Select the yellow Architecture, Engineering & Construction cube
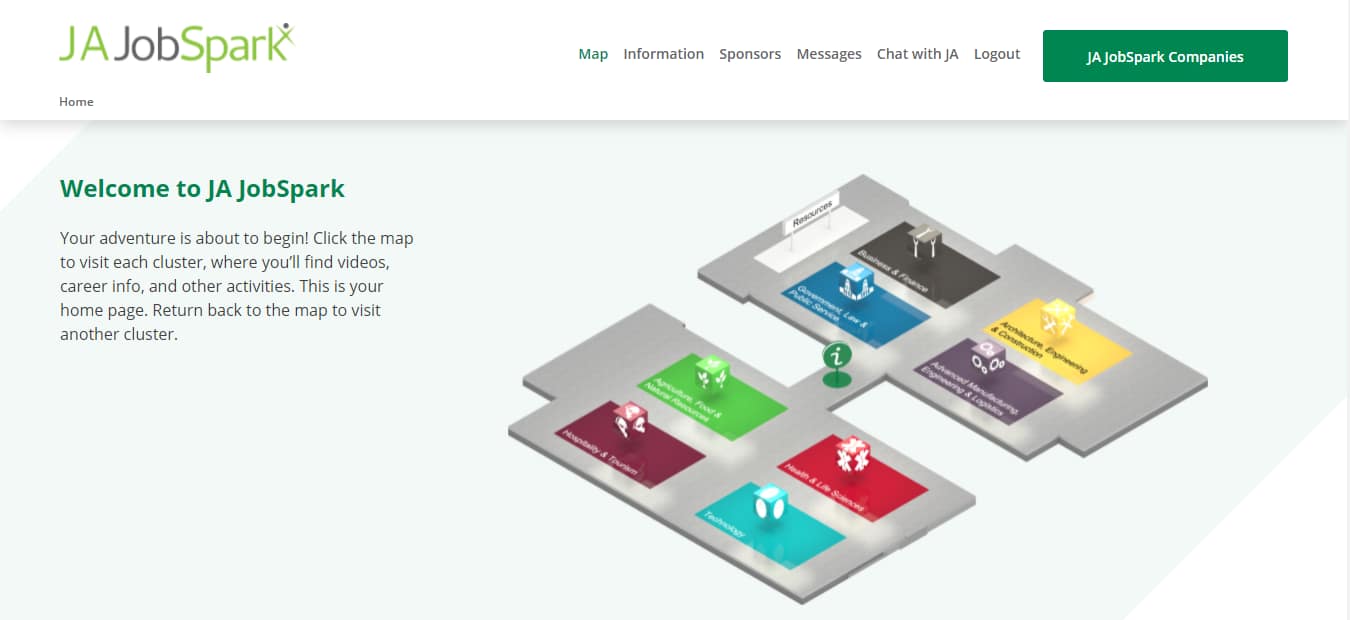The height and width of the screenshot is (620, 1350). pyautogui.click(x=1057, y=319)
